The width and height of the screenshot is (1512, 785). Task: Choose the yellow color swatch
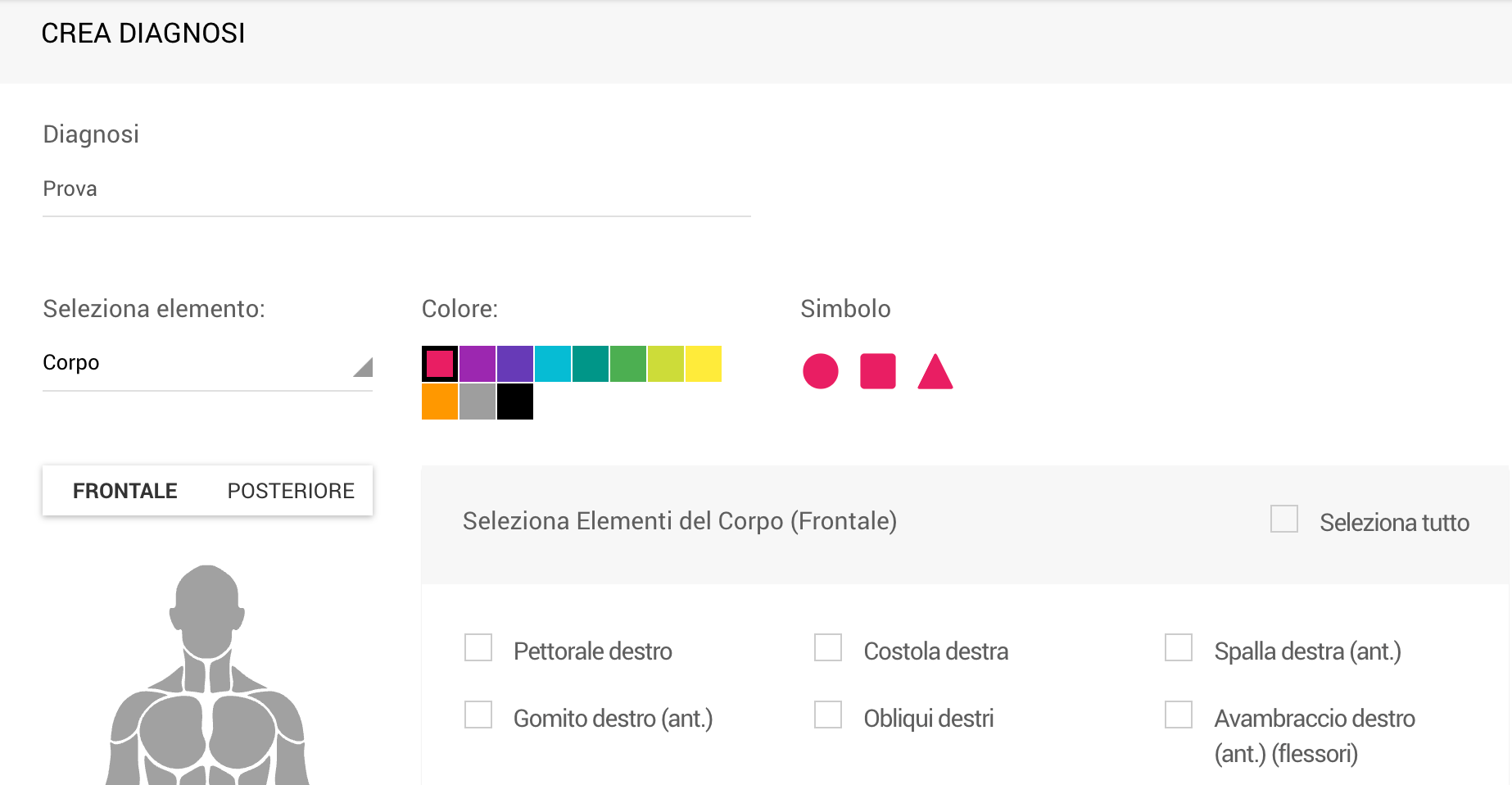704,364
